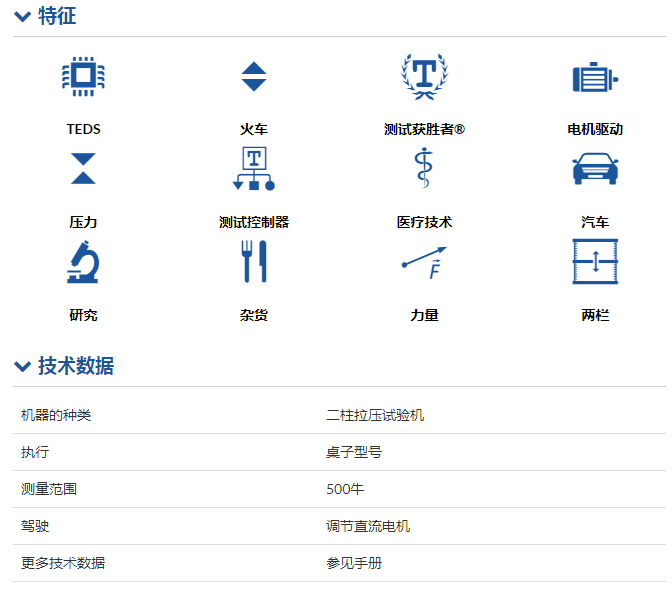672x616 pixels.
Task: Collapse the 技术数据 section chevron
Action: tap(22, 367)
